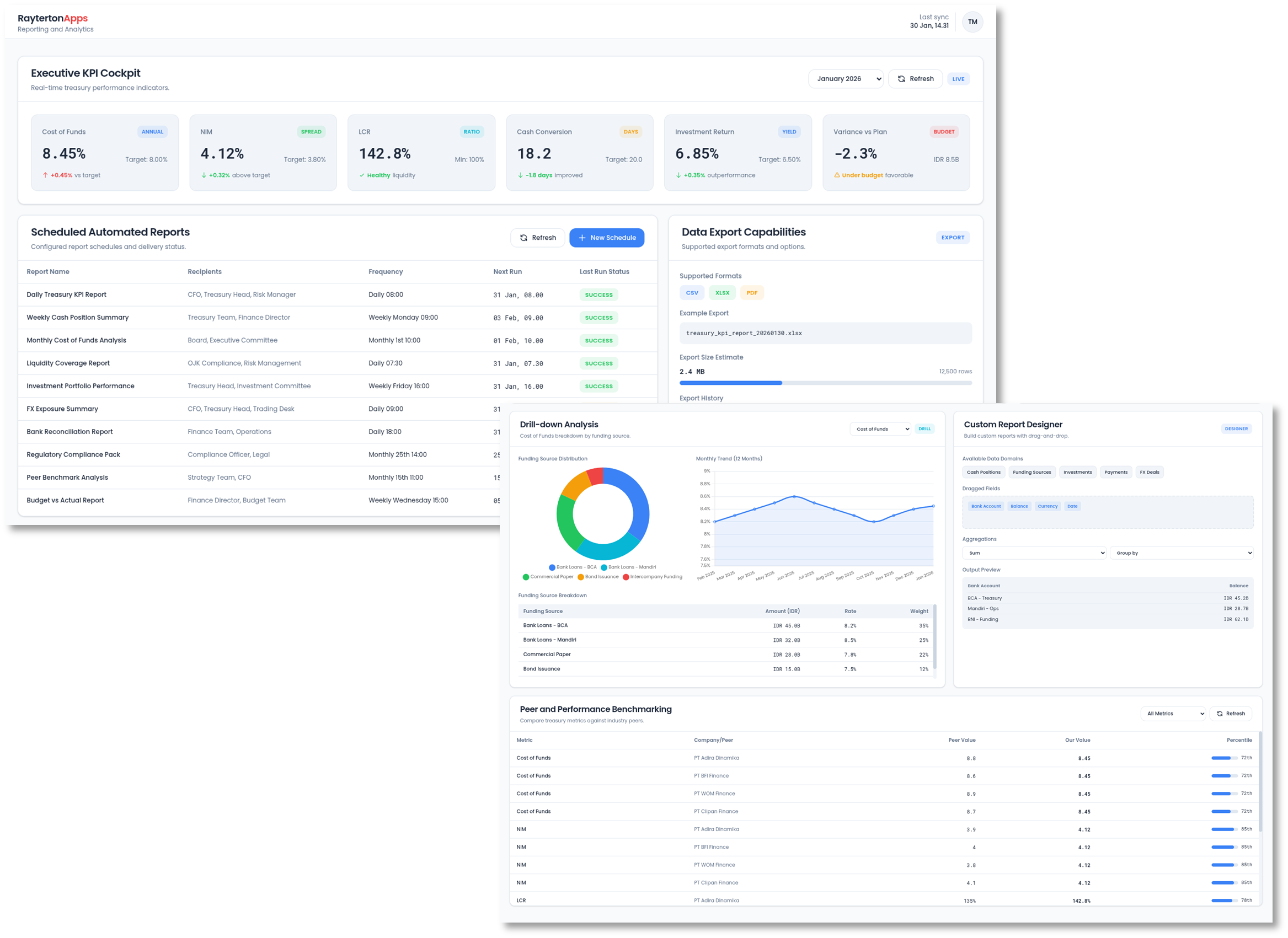
Task: Click the LIVE indicator in Executive KPI Cockpit
Action: pyautogui.click(x=958, y=79)
